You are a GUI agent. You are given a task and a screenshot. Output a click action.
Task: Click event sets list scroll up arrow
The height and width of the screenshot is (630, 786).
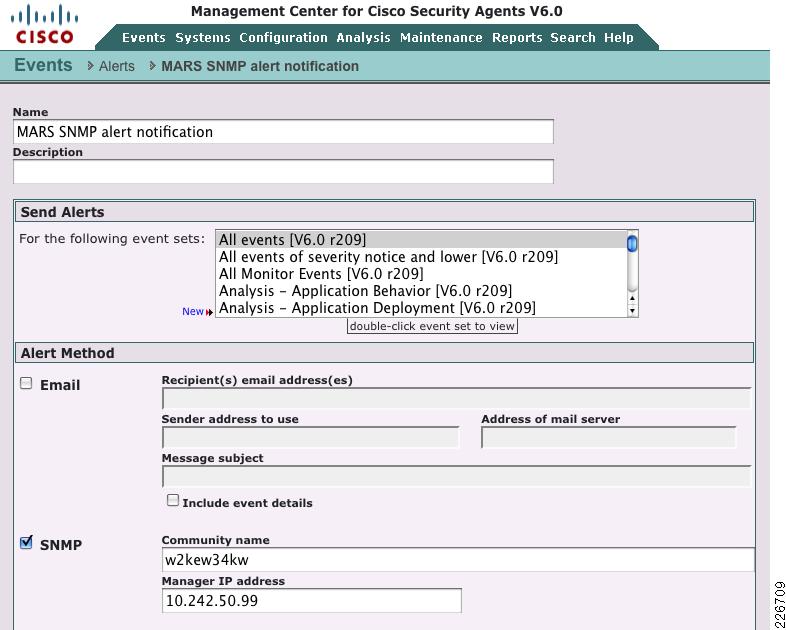[632, 298]
